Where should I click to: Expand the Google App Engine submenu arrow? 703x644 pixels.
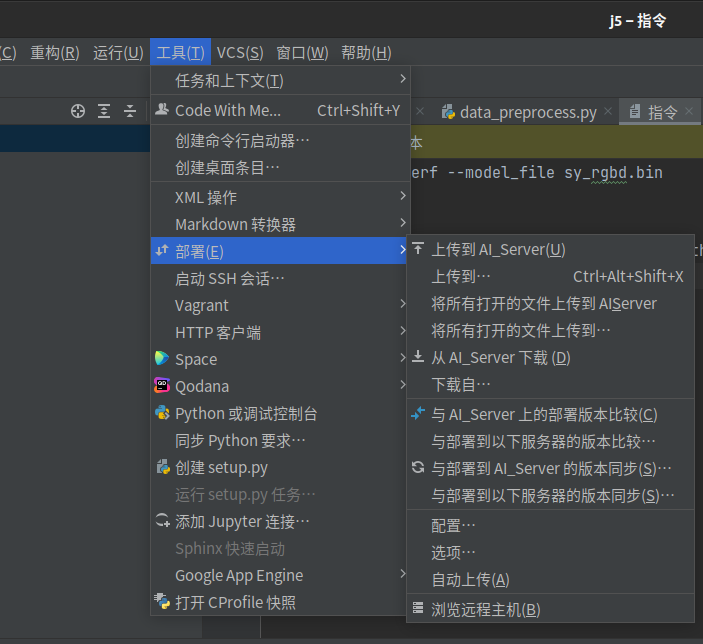click(x=403, y=574)
